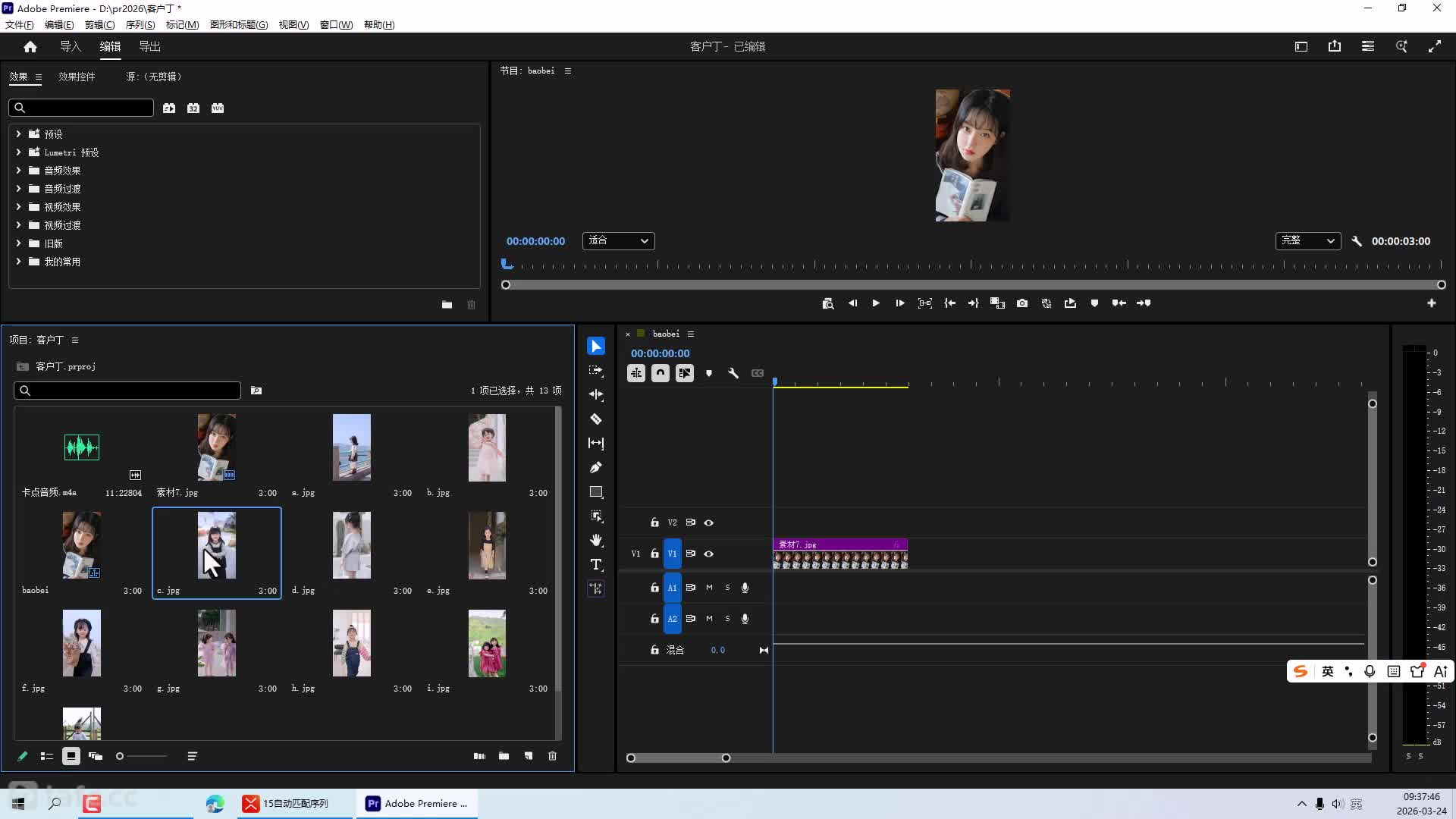Click the Delete trash icon in Project panel
The width and height of the screenshot is (1456, 819).
tap(552, 756)
